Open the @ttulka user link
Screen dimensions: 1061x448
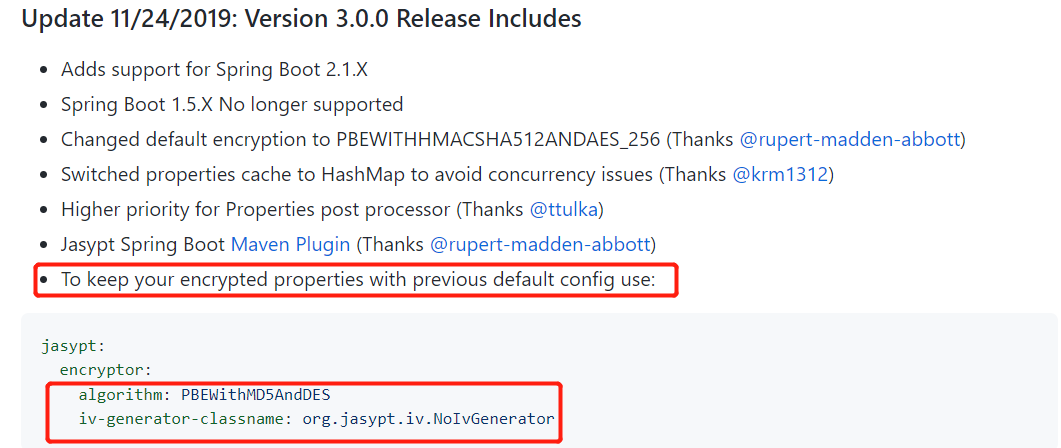click(x=563, y=210)
